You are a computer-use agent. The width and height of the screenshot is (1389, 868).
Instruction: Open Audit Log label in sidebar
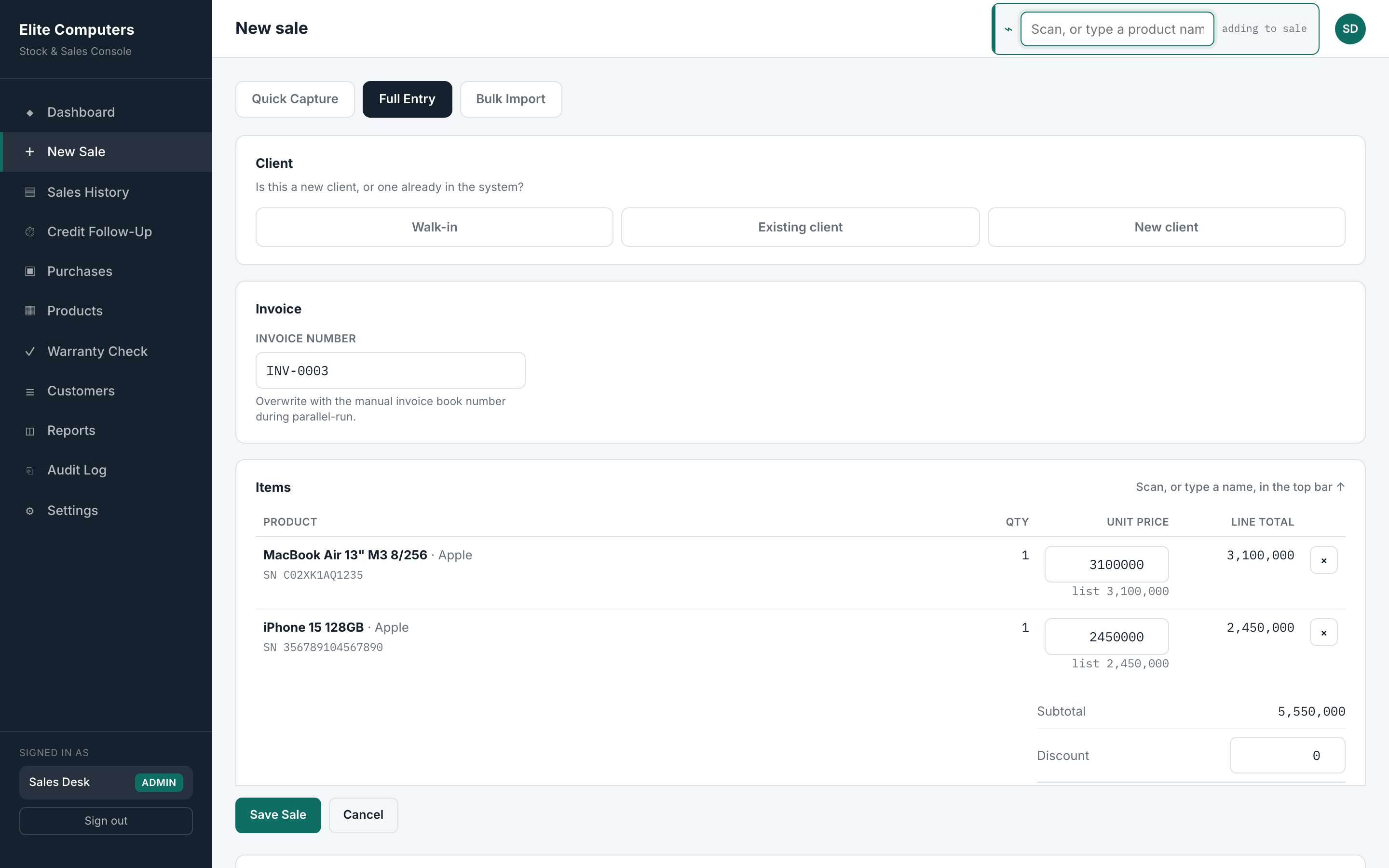pos(77,470)
